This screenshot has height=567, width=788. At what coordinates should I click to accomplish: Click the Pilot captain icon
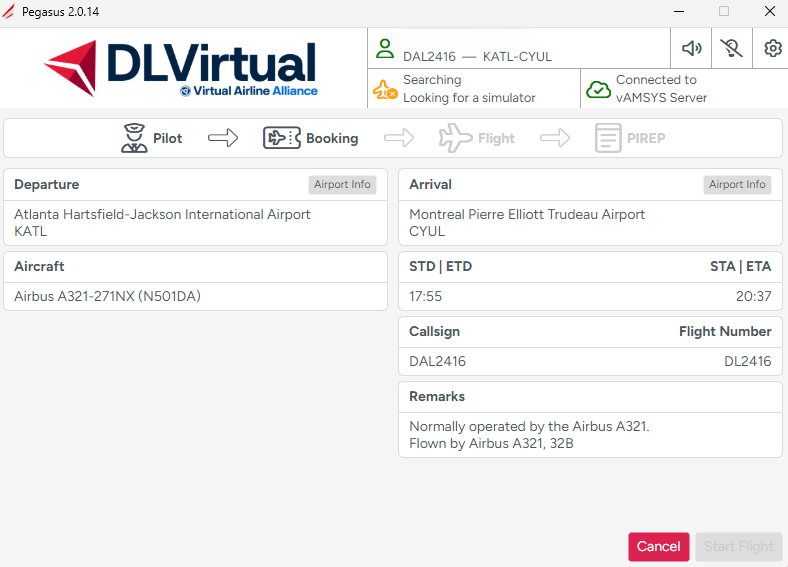click(x=134, y=138)
